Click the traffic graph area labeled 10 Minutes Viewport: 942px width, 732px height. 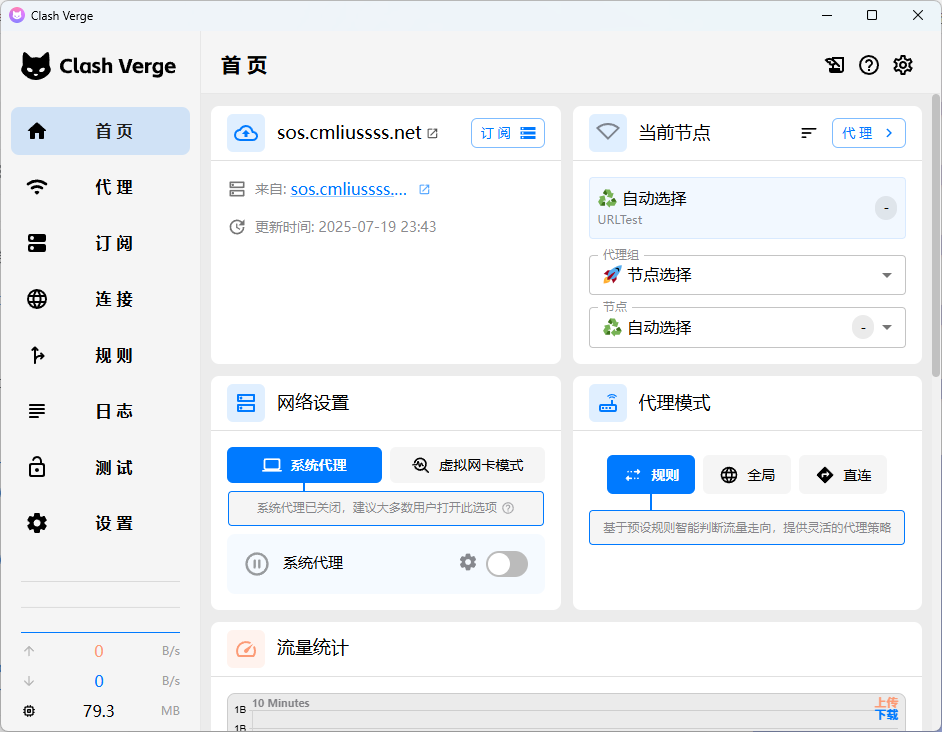pyautogui.click(x=566, y=713)
